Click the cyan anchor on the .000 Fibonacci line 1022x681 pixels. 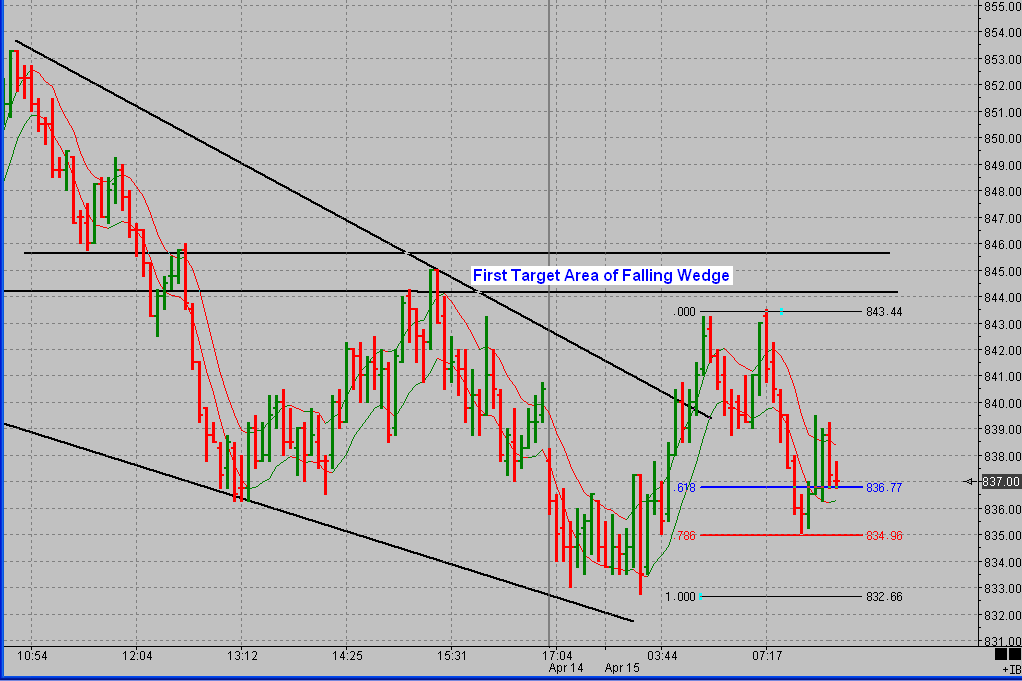point(781,312)
